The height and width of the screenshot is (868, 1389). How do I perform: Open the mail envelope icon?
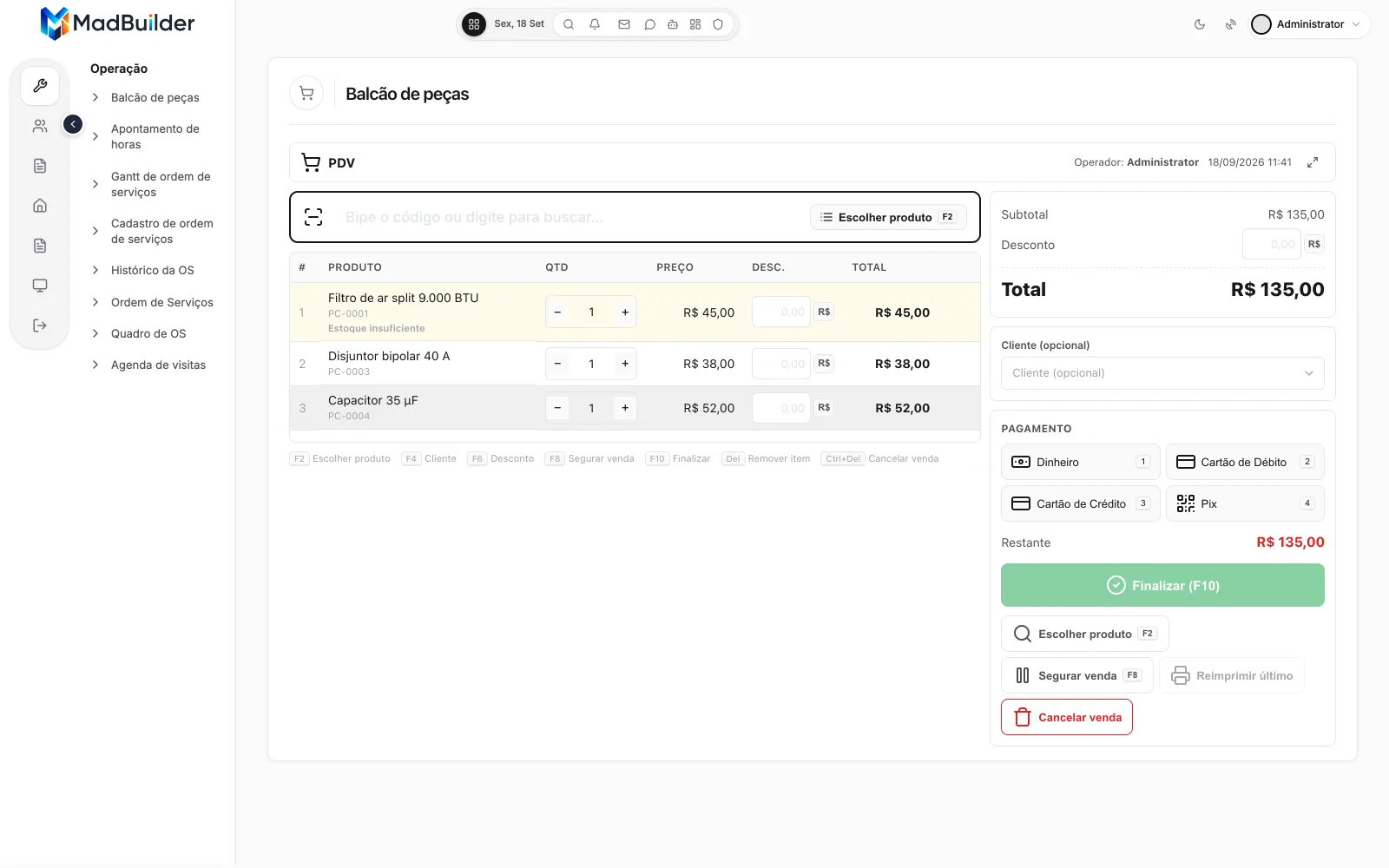point(624,24)
